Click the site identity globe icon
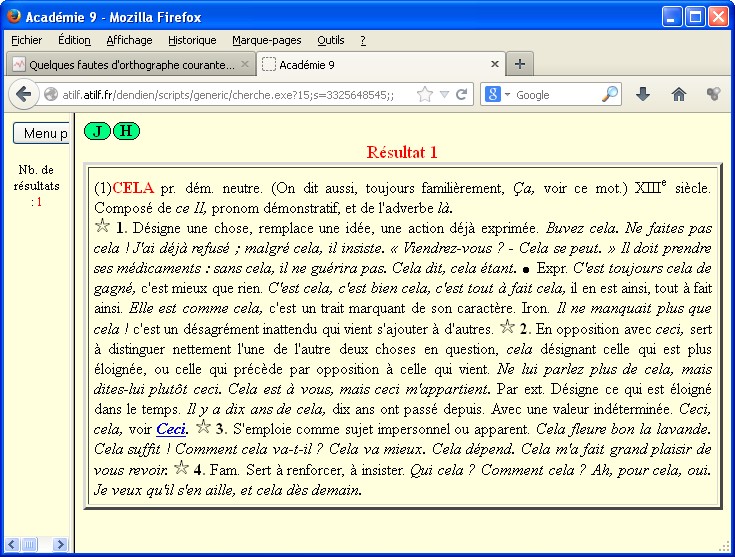Image resolution: width=735 pixels, height=557 pixels. point(51,95)
